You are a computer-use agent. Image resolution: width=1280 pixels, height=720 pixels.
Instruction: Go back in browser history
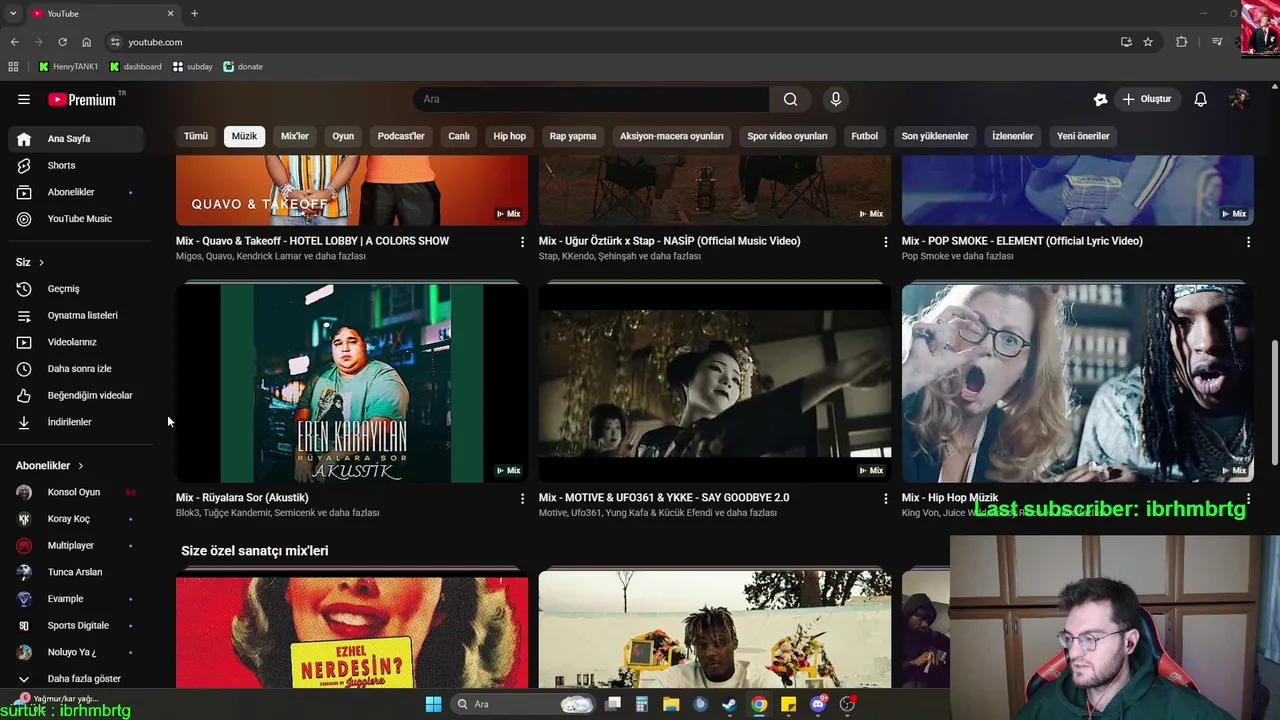pos(14,42)
